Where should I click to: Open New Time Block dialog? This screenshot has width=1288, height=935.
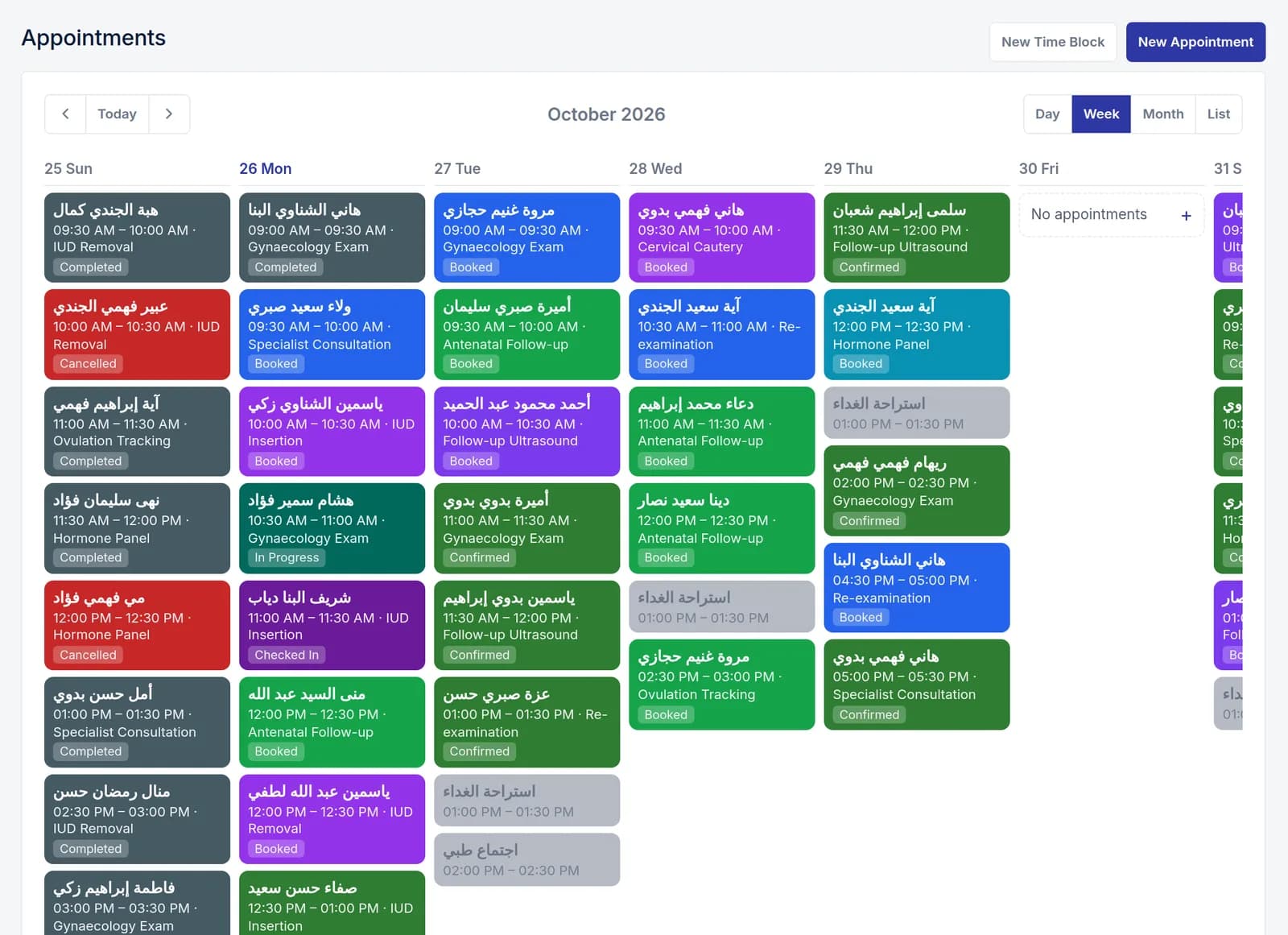[x=1053, y=42]
